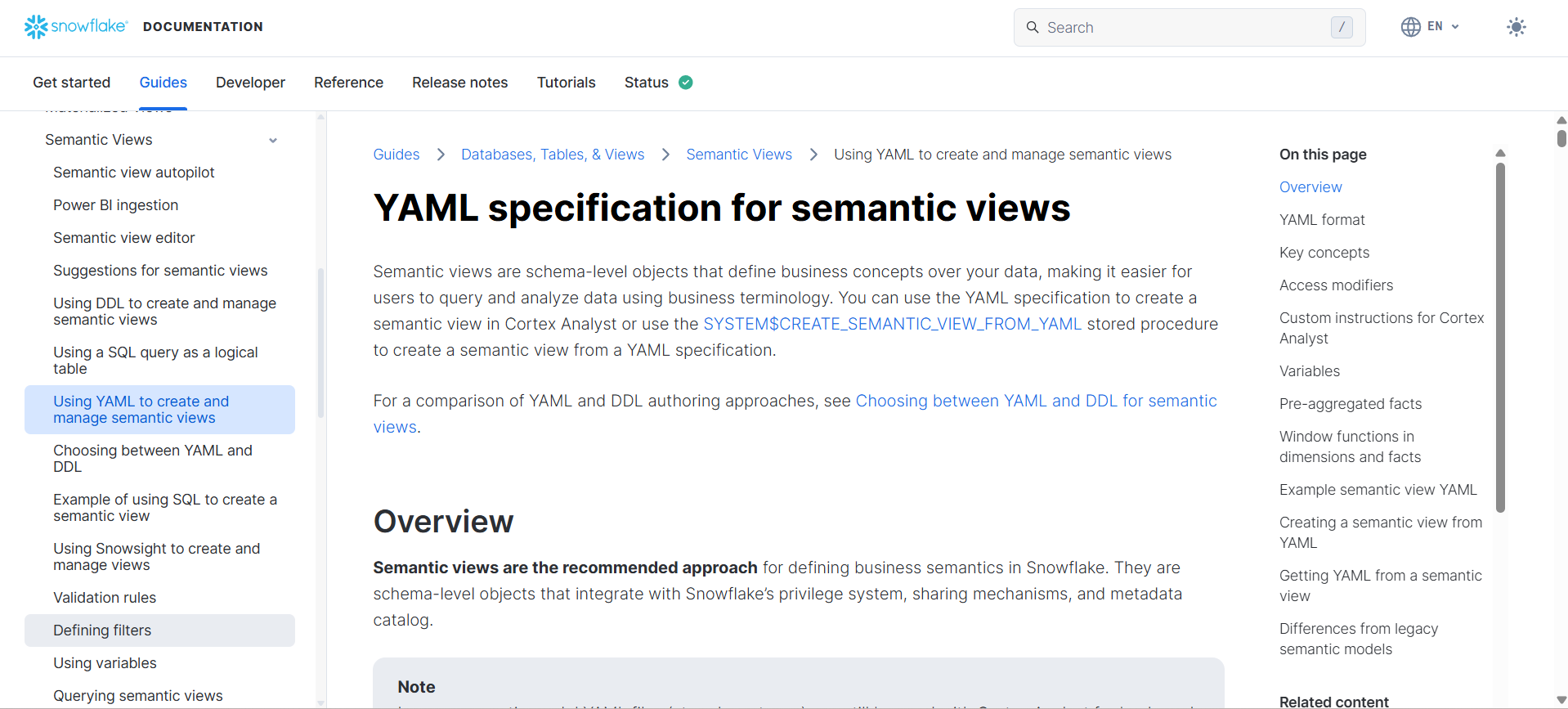The image size is (1568, 709).
Task: Jump to Overview in On this page
Action: [x=1310, y=187]
